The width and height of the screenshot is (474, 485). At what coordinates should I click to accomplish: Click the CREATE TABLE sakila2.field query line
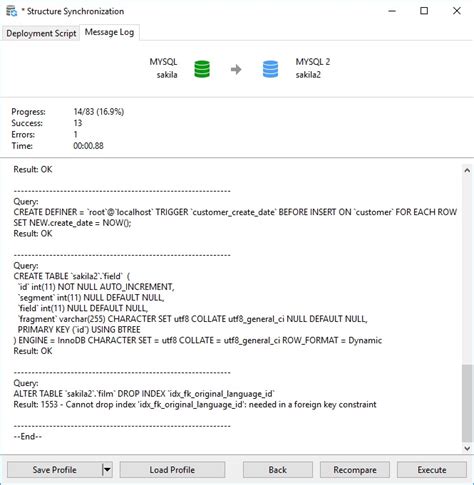tap(72, 276)
